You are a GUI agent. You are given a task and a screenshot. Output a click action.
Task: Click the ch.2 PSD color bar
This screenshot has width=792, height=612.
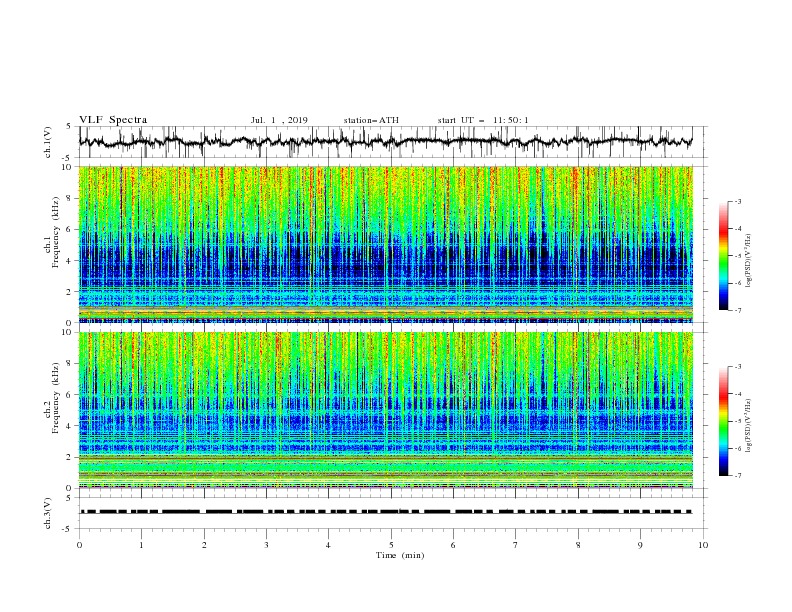(x=723, y=421)
